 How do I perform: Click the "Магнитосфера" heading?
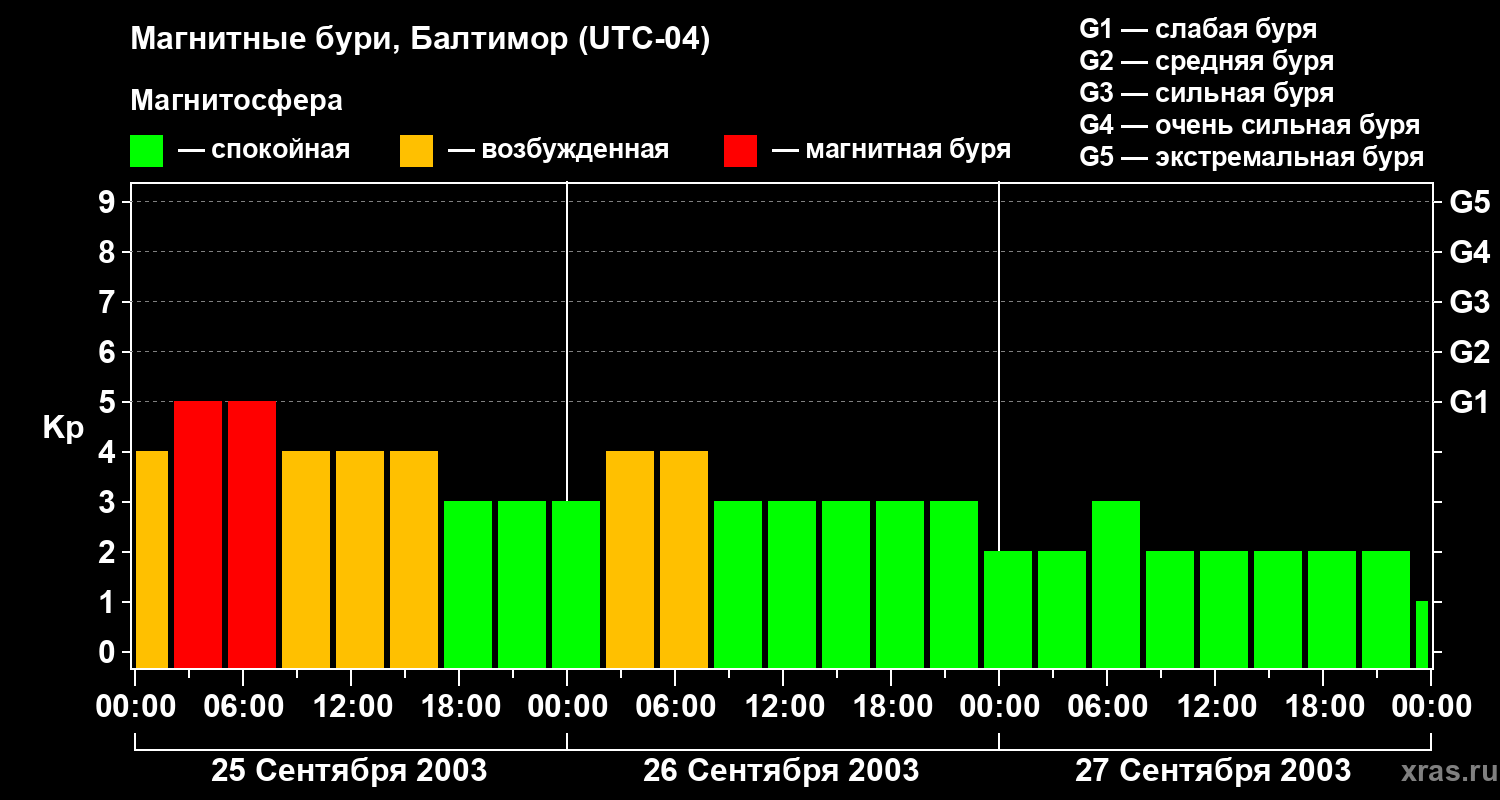coord(236,101)
